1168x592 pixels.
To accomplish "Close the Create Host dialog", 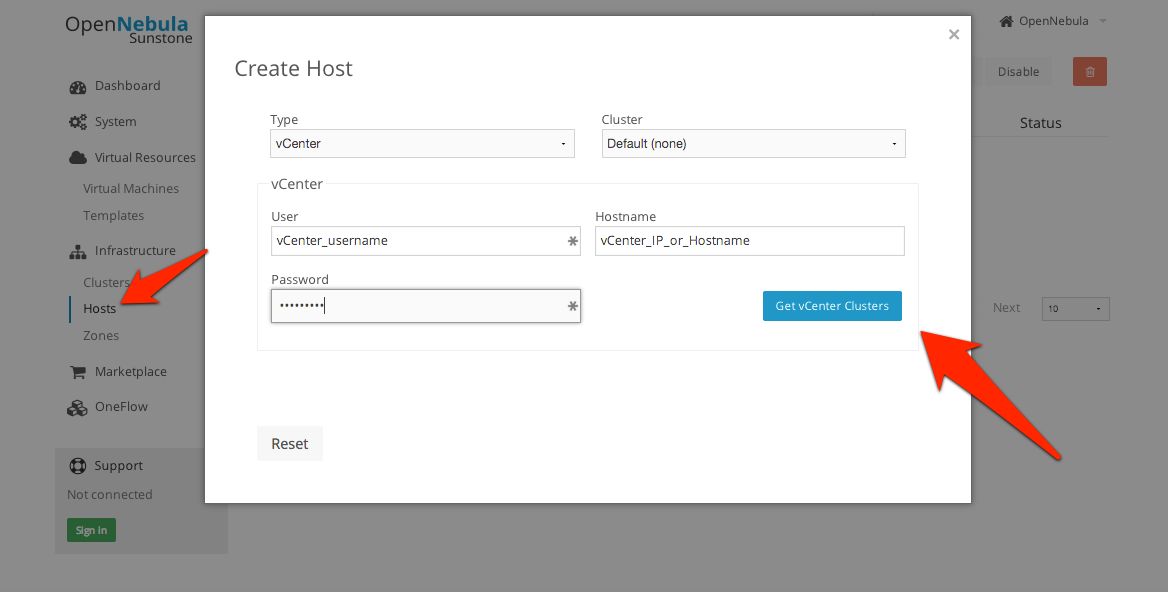I will click(953, 34).
